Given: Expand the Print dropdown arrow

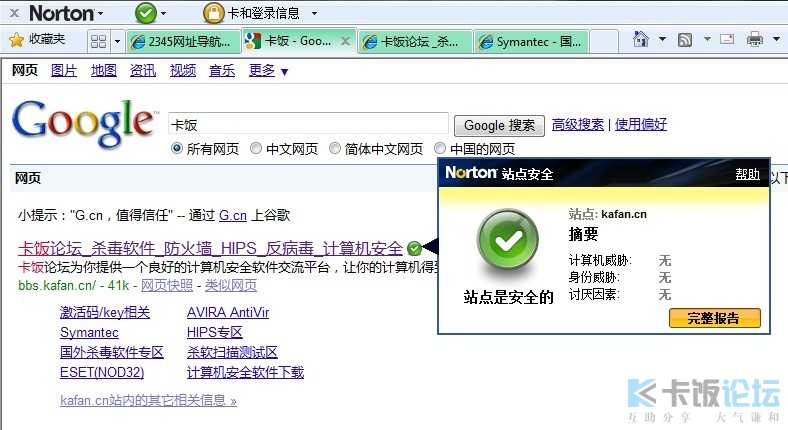Looking at the screenshot, I should pos(776,39).
